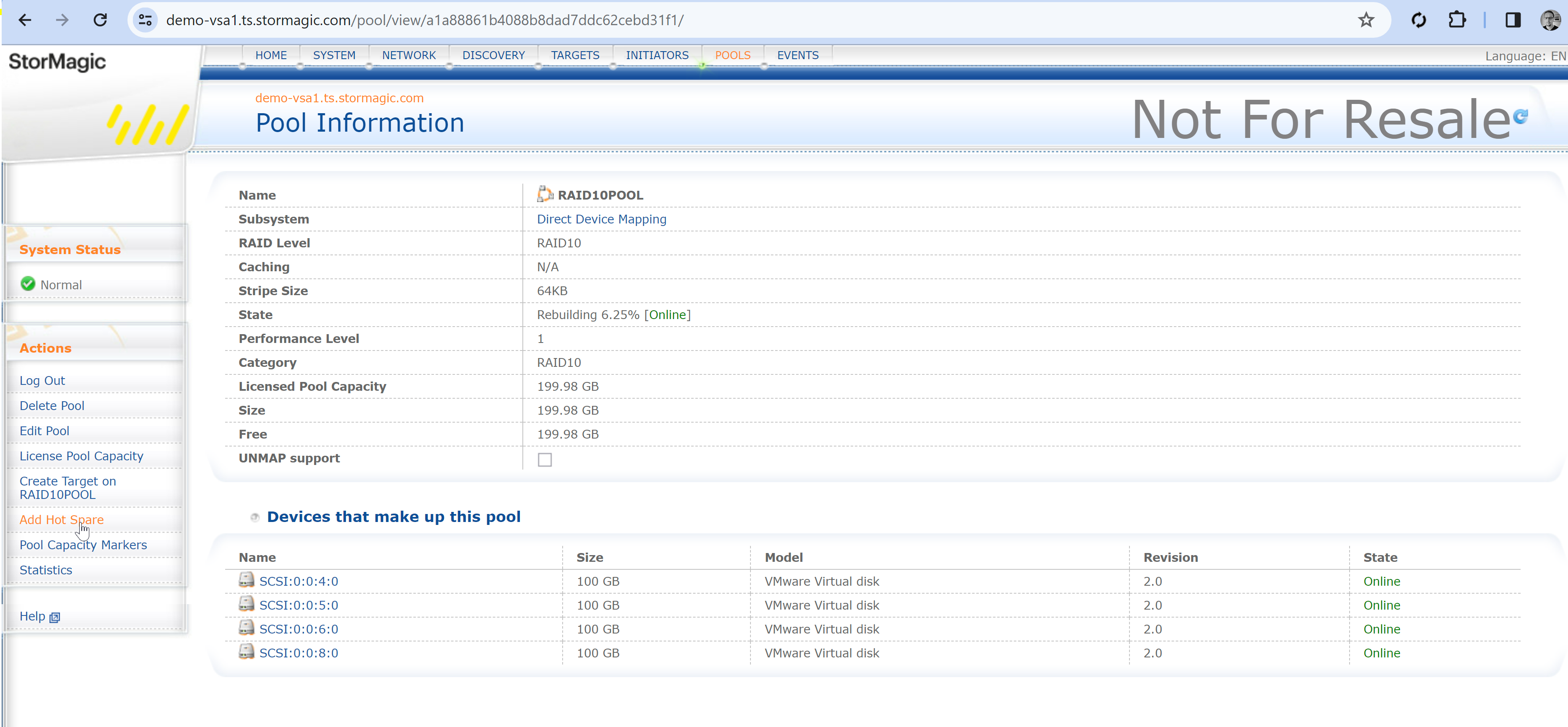Image resolution: width=1568 pixels, height=727 pixels.
Task: Click Delete Pool in Actions
Action: 52,405
